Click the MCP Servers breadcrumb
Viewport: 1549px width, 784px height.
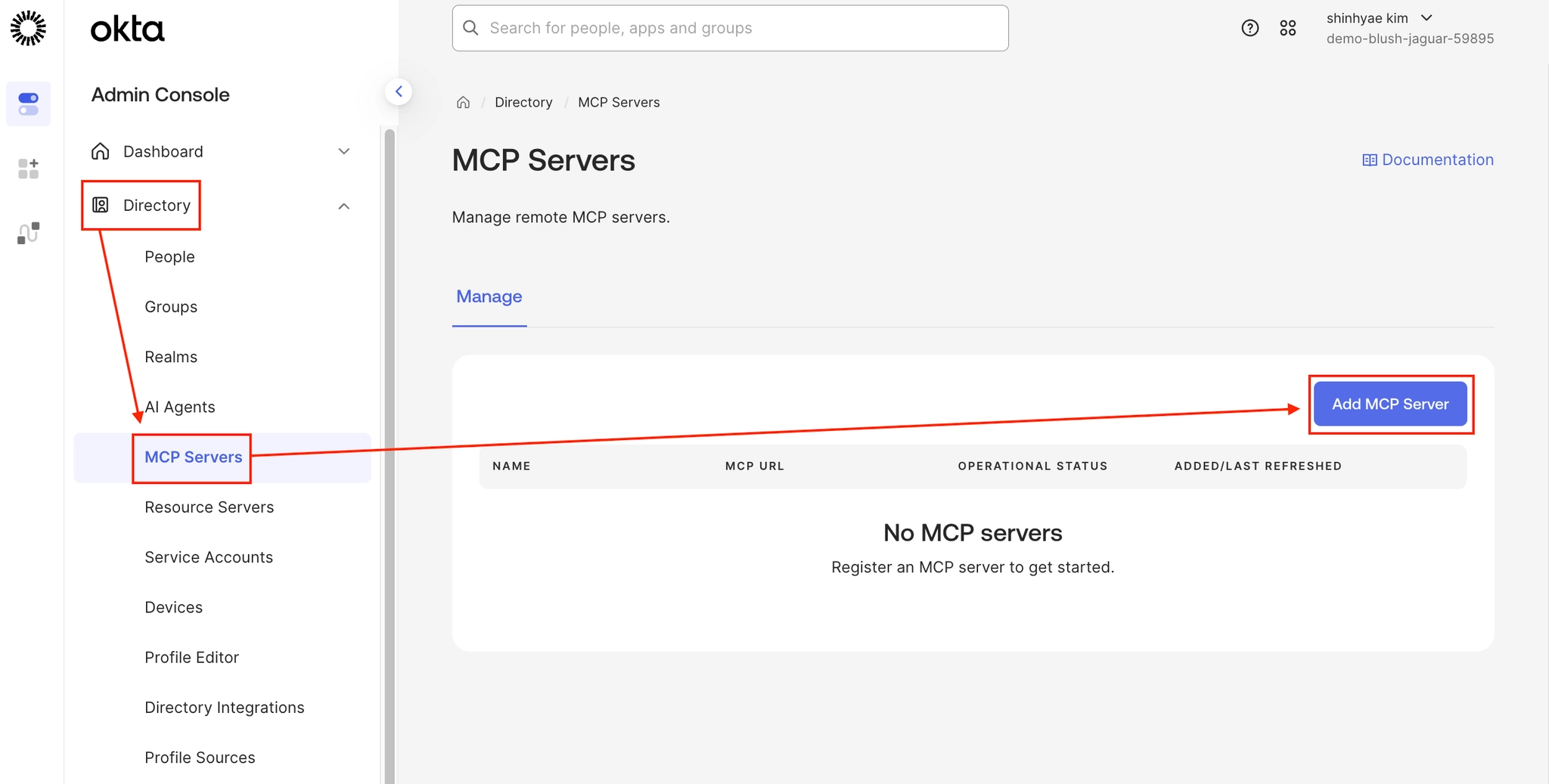coord(619,102)
